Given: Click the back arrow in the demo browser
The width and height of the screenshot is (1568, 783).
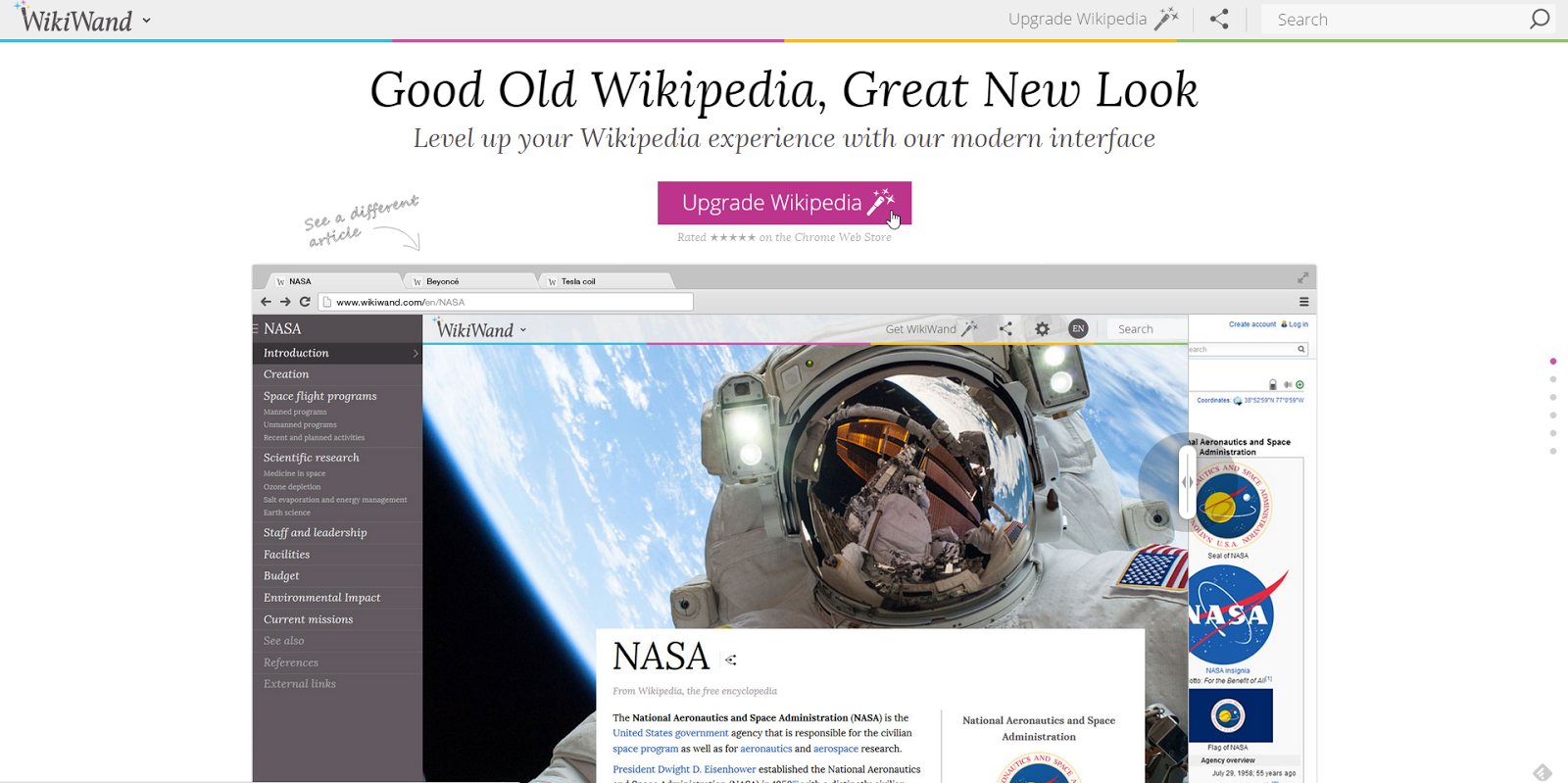Looking at the screenshot, I should point(266,302).
